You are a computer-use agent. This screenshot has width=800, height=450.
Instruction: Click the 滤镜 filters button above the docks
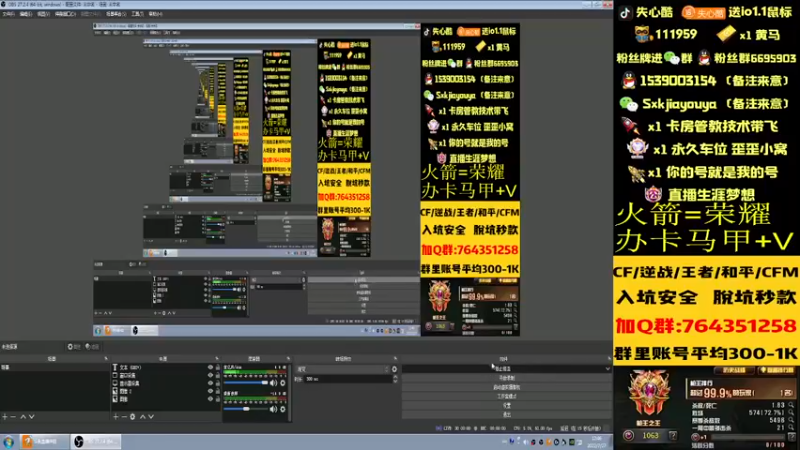coord(92,347)
